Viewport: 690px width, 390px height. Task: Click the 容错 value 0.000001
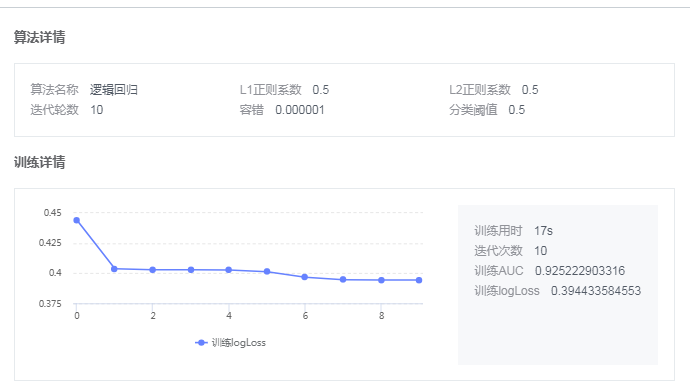[300, 110]
